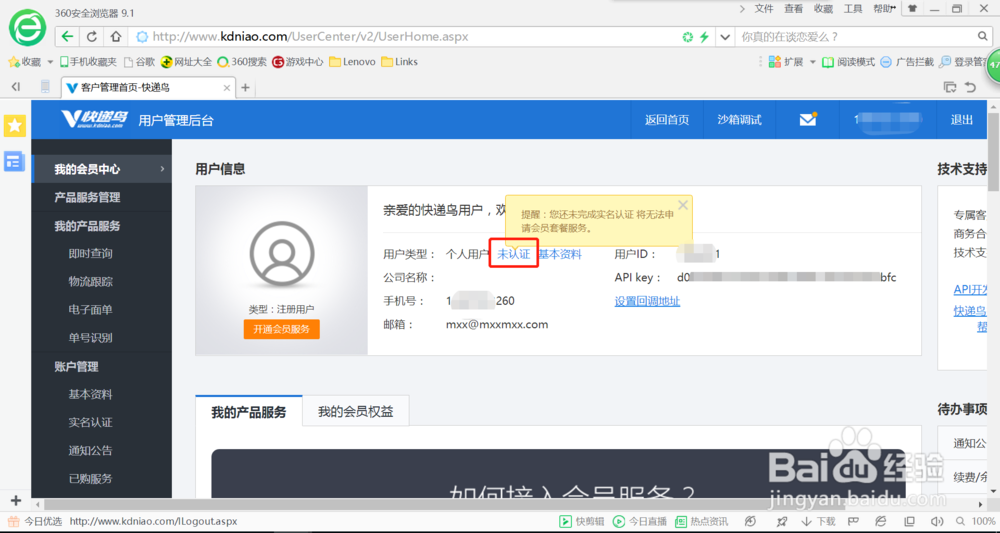Click 返回首页 in header
Image resolution: width=1000 pixels, height=533 pixels.
666,120
